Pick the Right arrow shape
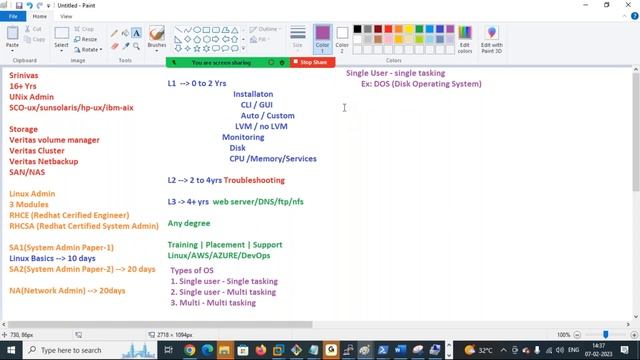Viewport: 640px width, 360px height. [216, 39]
